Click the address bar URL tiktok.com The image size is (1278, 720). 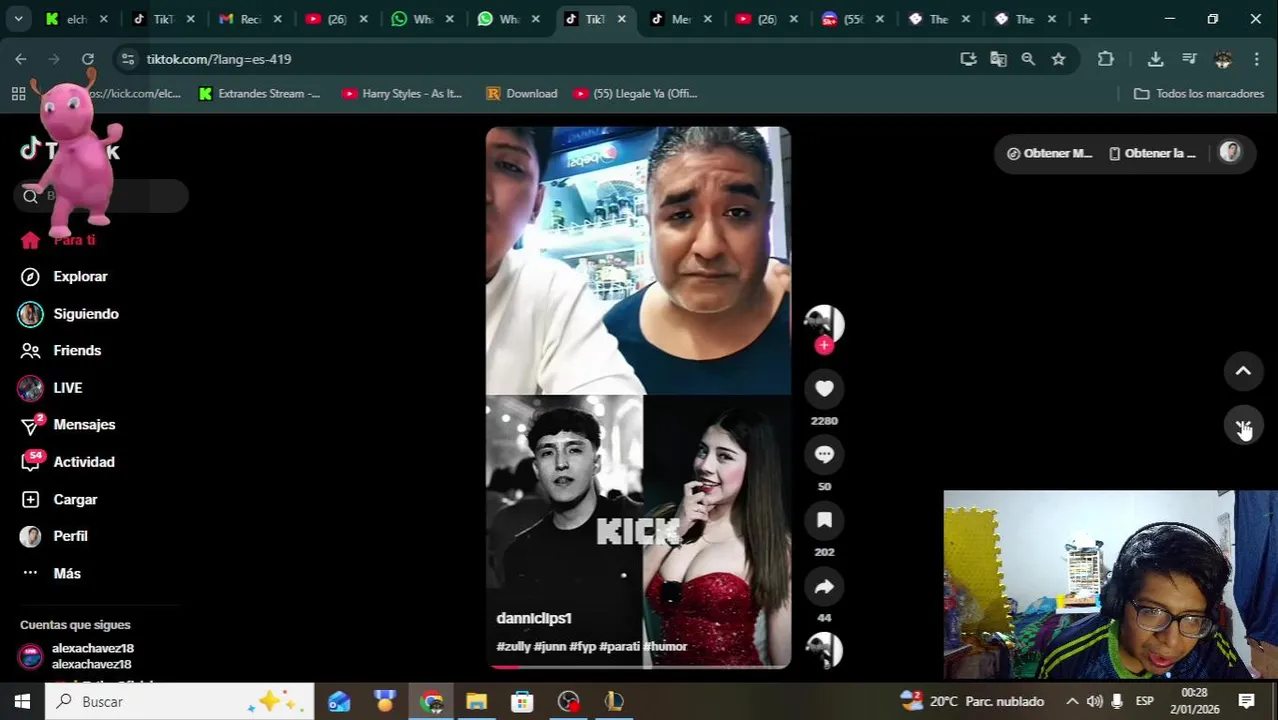[x=219, y=59]
